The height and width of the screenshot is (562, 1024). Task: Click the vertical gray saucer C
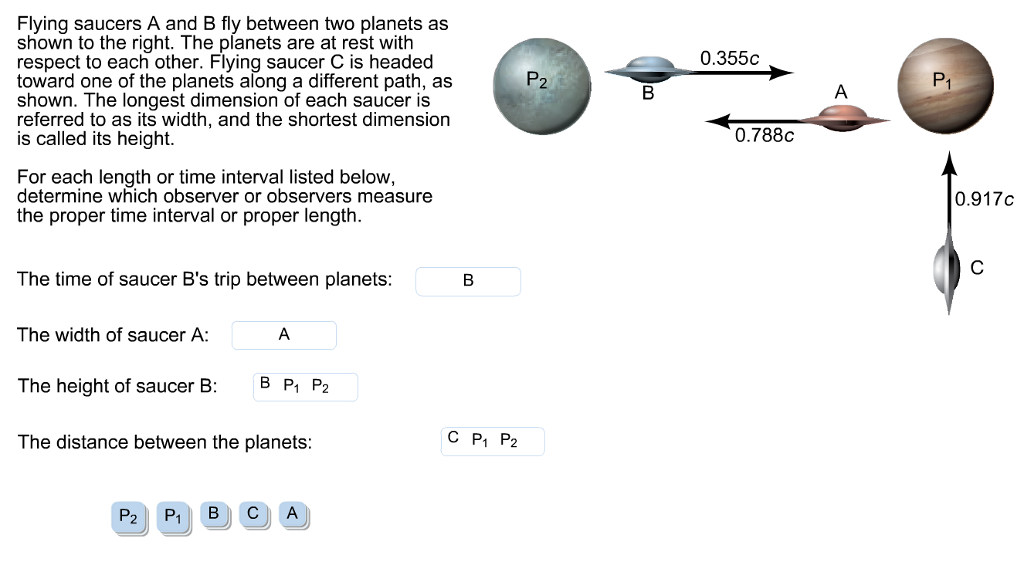pyautogui.click(x=944, y=270)
